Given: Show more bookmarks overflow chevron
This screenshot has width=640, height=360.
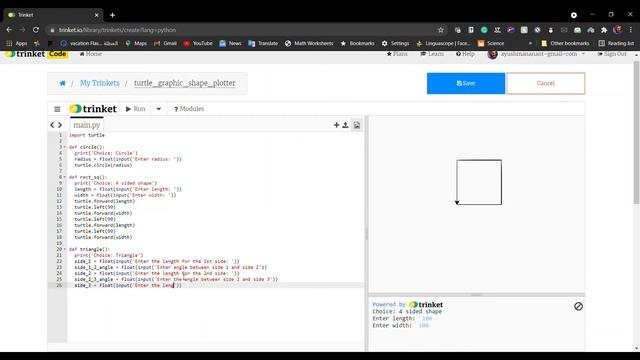Looking at the screenshot, I should pos(530,43).
